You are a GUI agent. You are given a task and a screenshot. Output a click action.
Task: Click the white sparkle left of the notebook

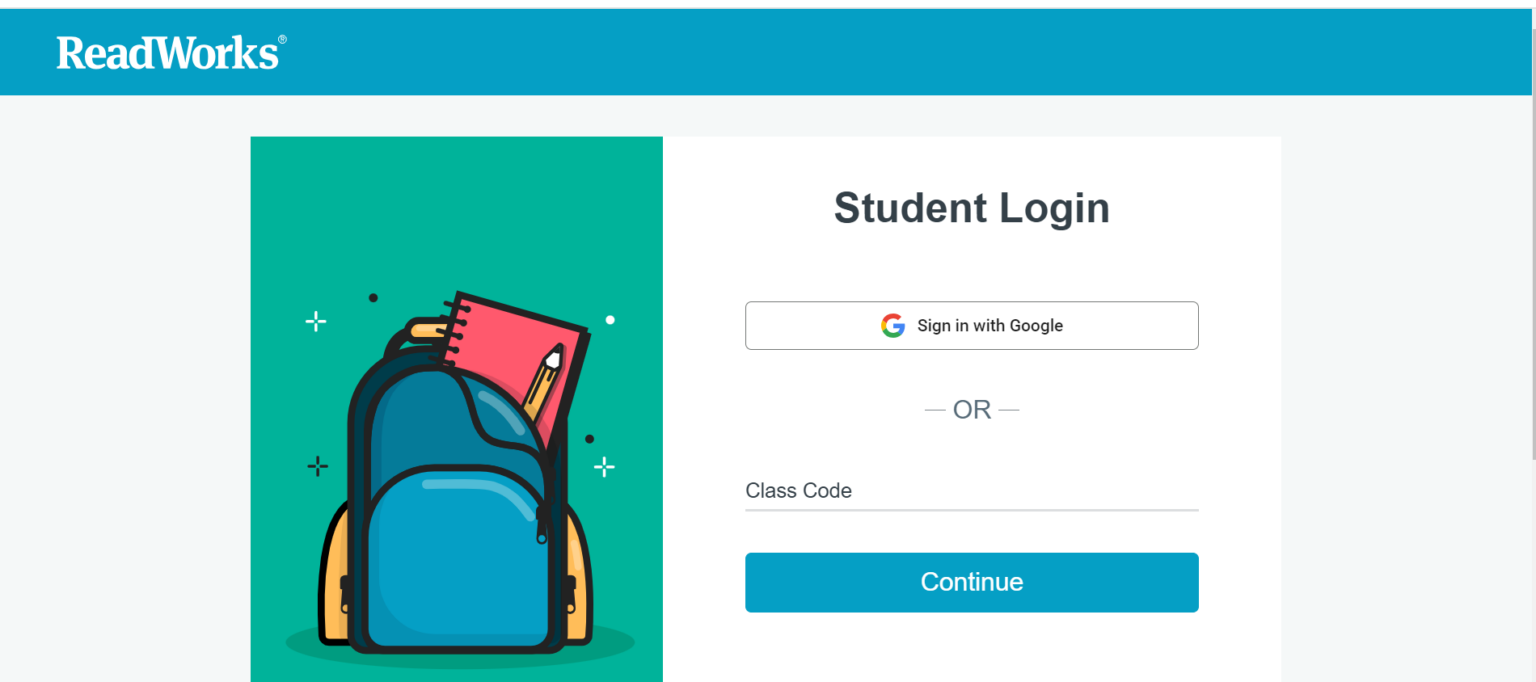(x=316, y=321)
